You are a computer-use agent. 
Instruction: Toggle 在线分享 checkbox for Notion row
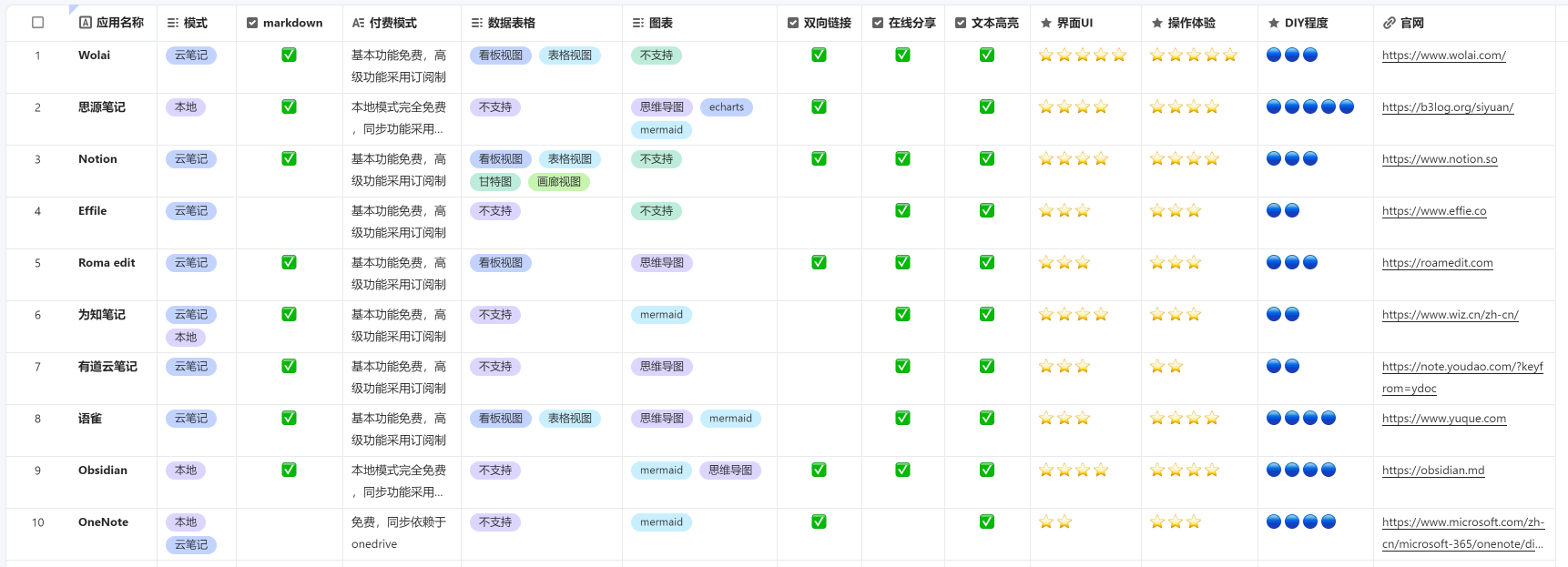tap(902, 158)
